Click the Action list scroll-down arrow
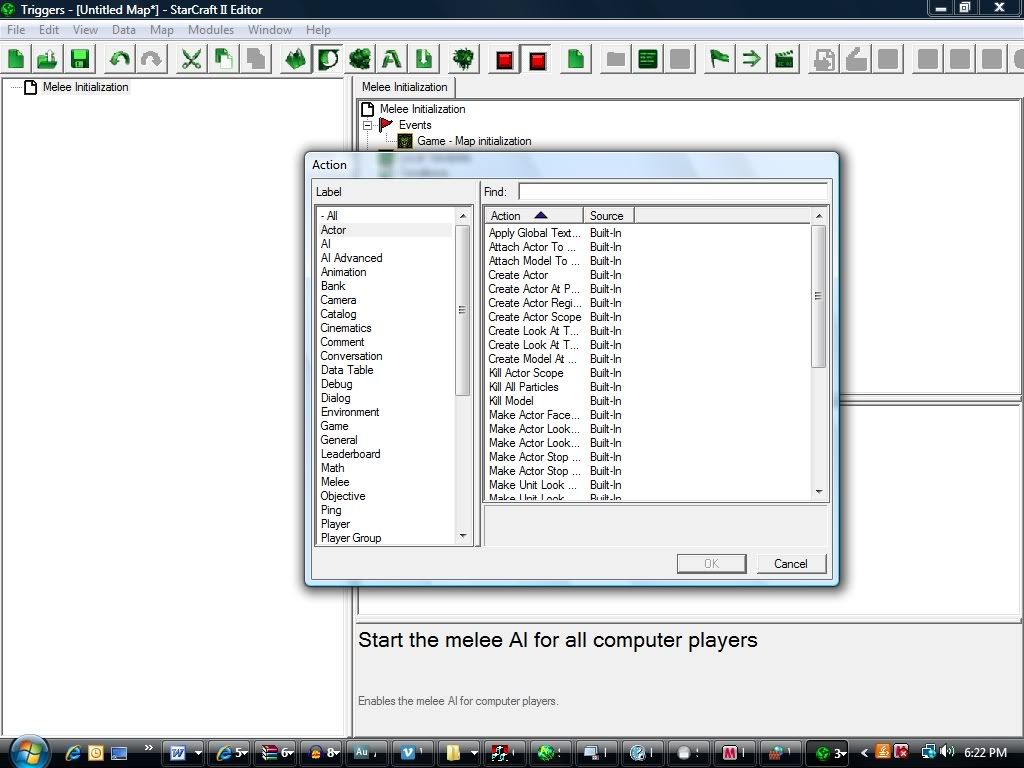Viewport: 1024px width, 768px height. pos(819,492)
